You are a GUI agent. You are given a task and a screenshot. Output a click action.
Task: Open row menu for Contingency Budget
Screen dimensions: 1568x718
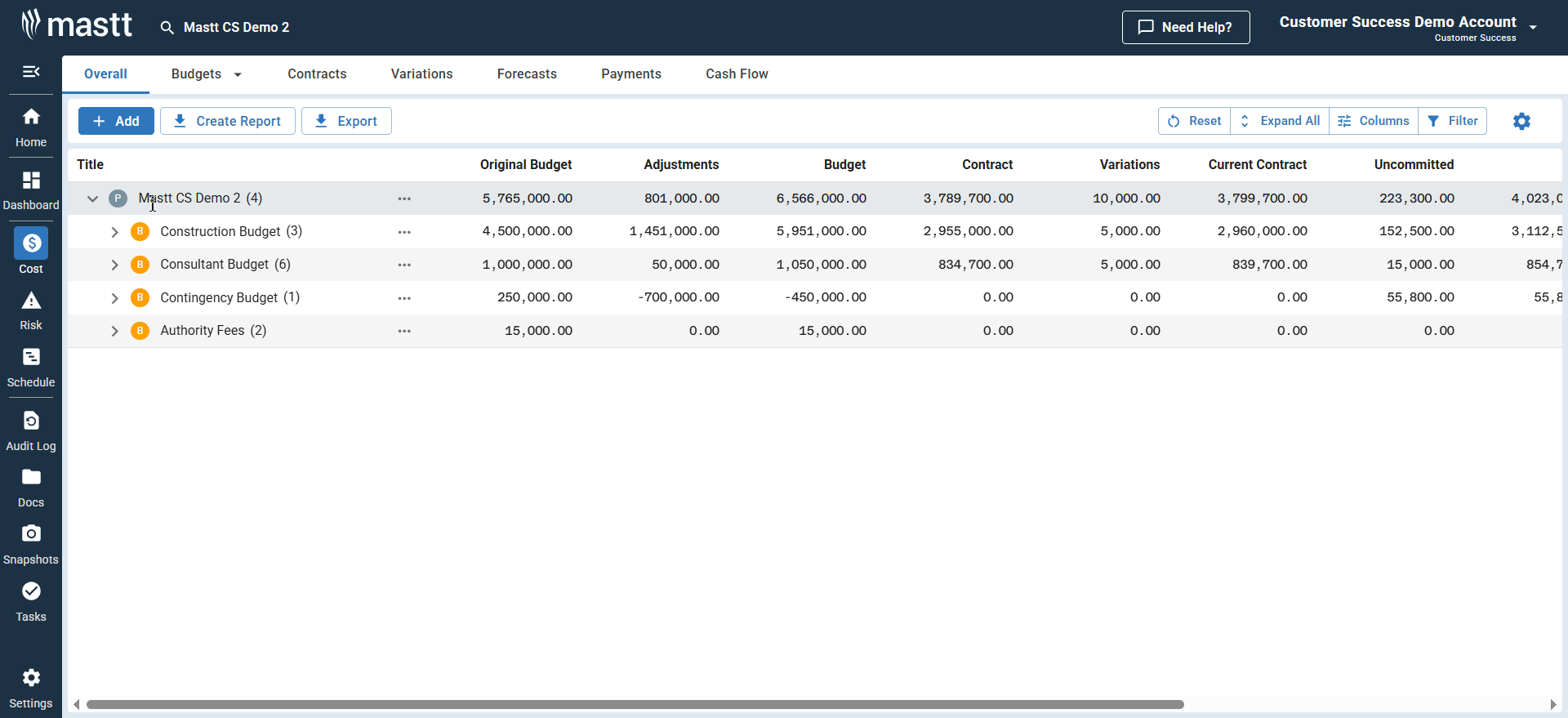[x=404, y=298]
